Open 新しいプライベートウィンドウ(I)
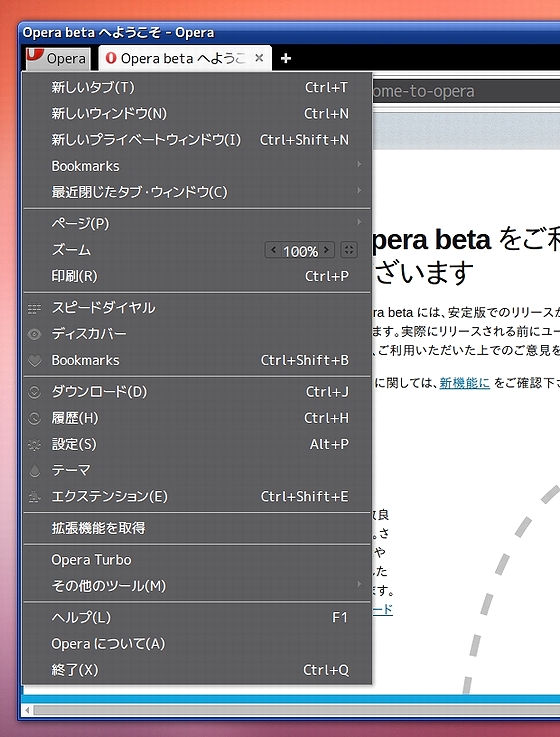 point(197,140)
